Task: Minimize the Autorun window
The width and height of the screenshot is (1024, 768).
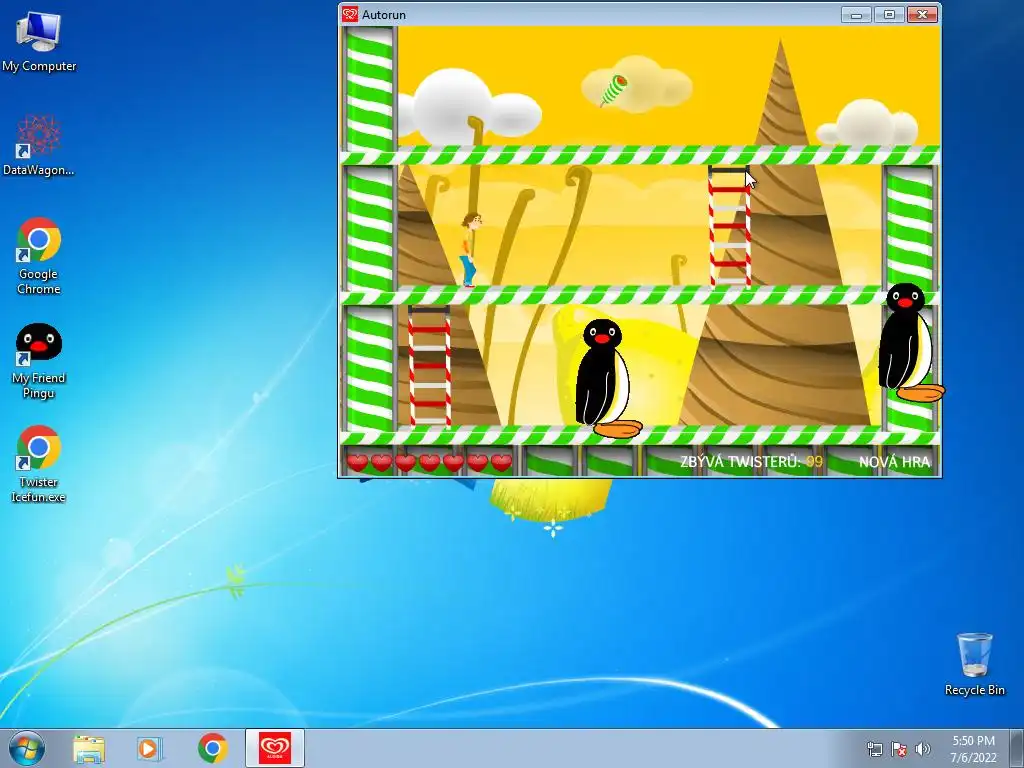Action: pos(856,14)
